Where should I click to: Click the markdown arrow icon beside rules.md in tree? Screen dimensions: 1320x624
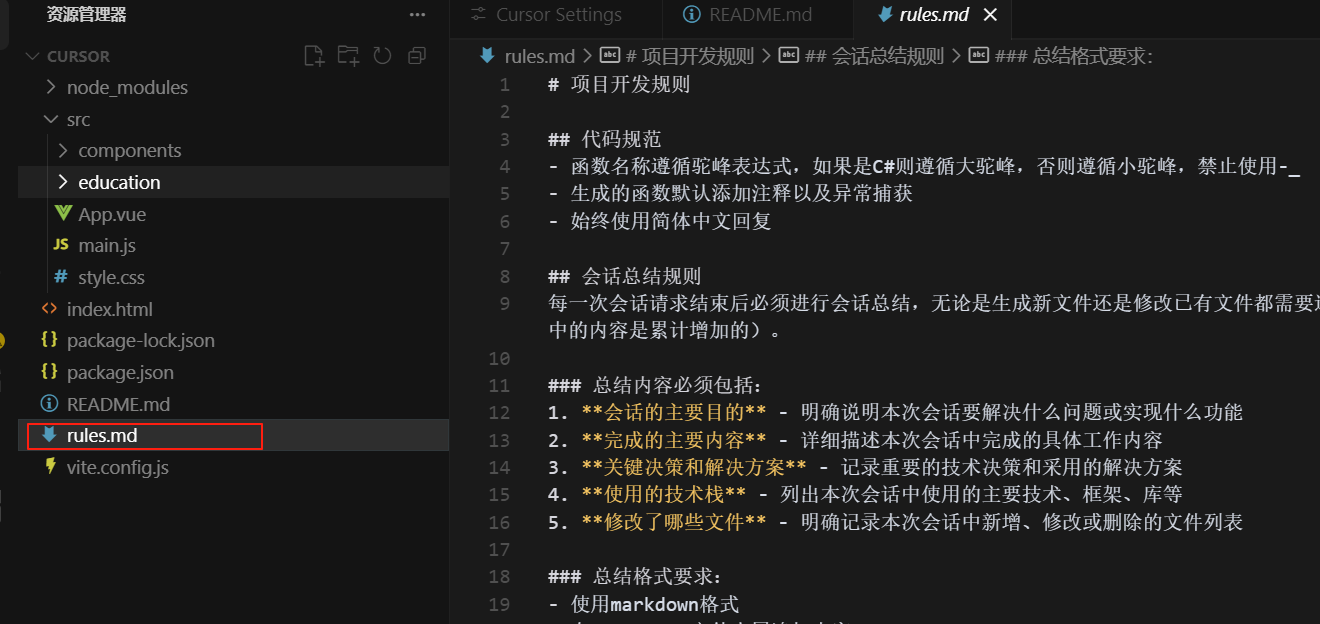49,435
